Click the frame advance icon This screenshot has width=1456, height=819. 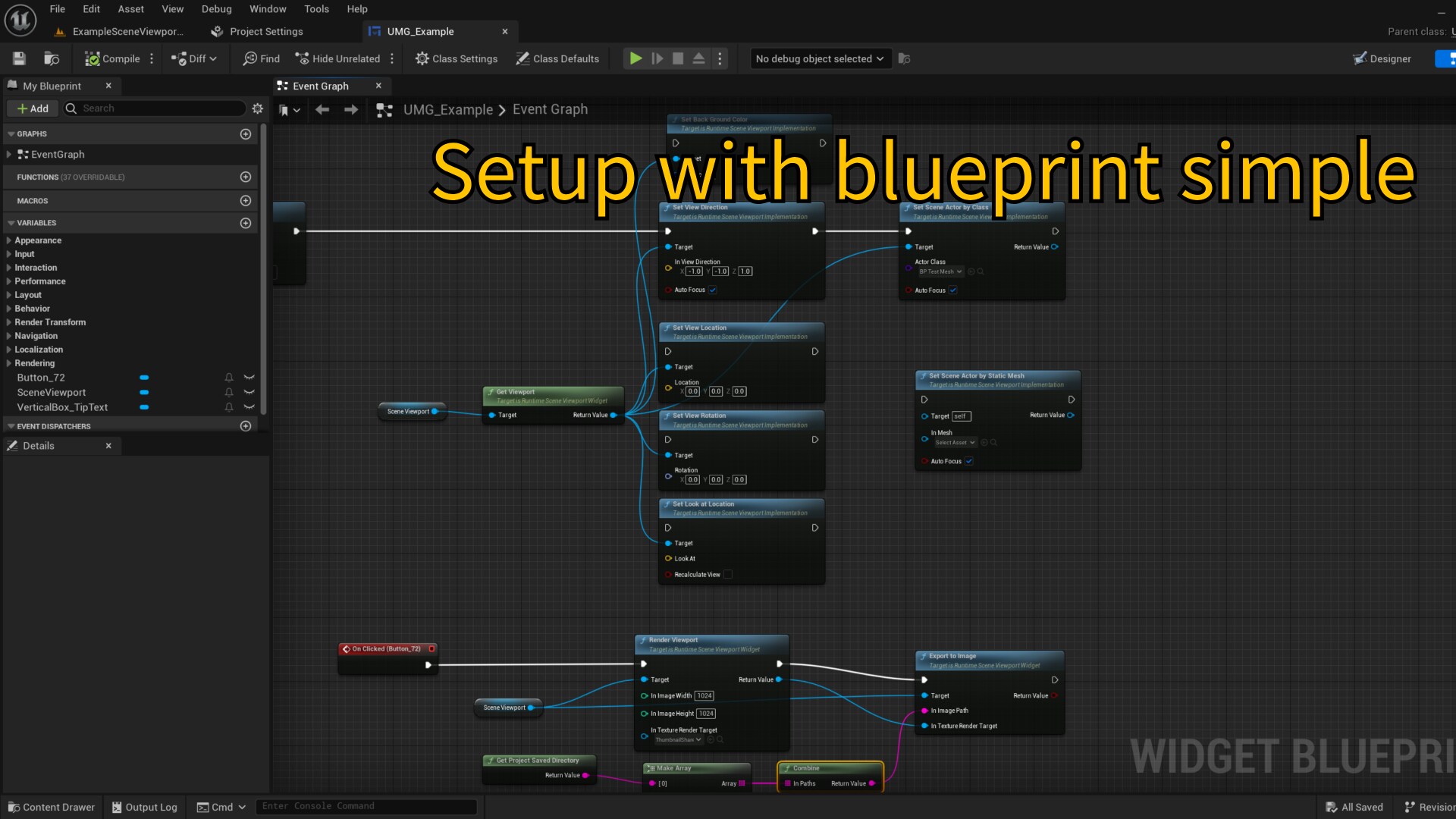point(657,58)
